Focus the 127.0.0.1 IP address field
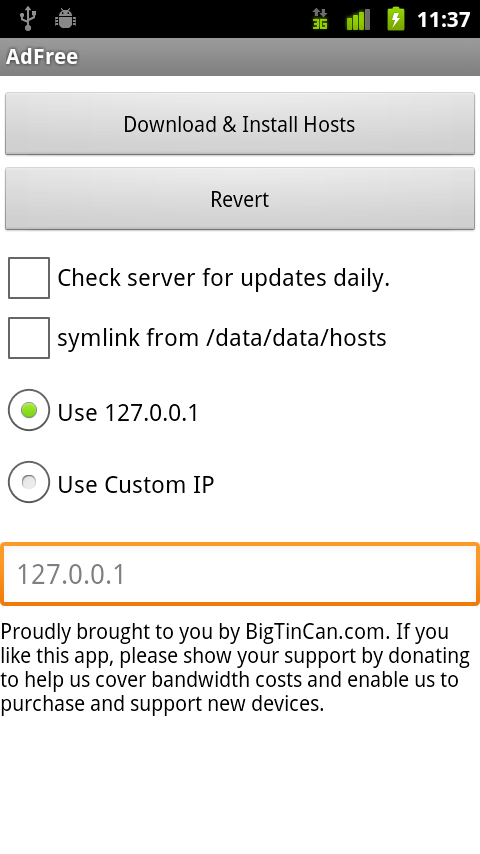 point(240,574)
